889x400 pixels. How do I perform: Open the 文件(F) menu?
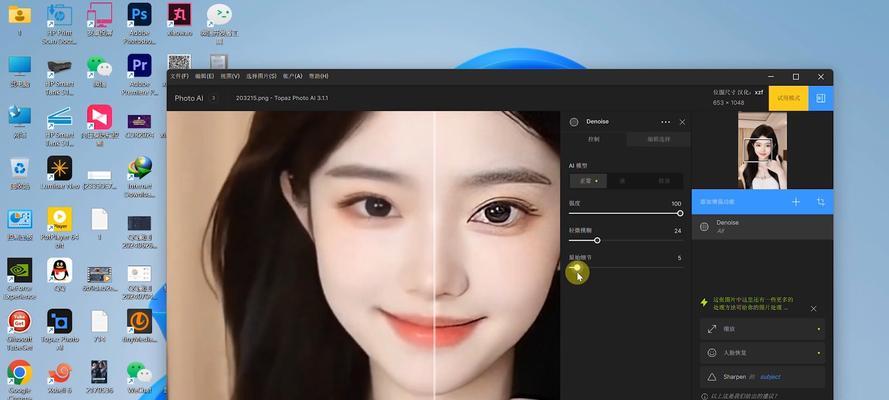tap(179, 76)
